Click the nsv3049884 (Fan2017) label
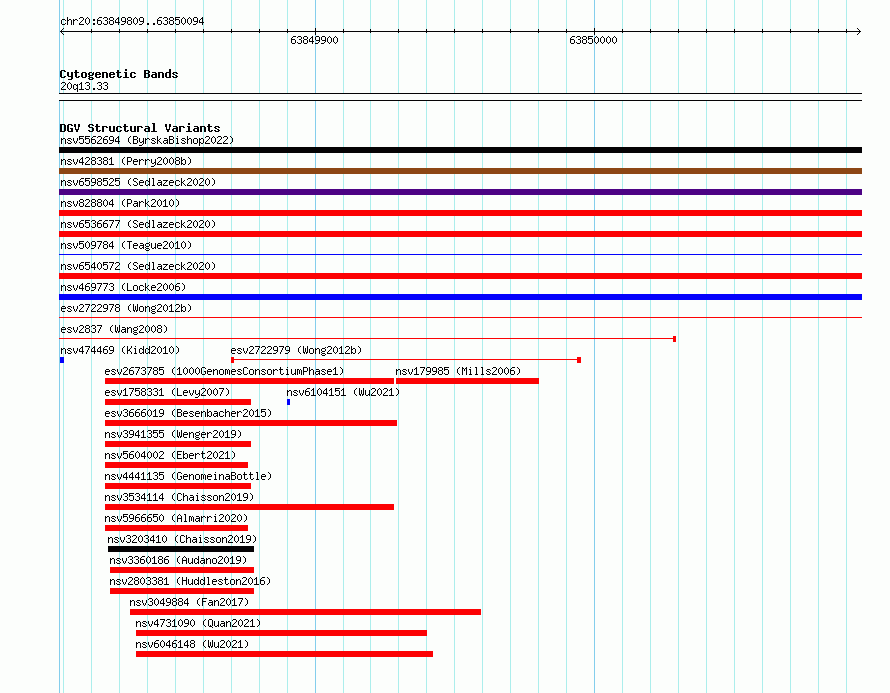 pyautogui.click(x=189, y=602)
